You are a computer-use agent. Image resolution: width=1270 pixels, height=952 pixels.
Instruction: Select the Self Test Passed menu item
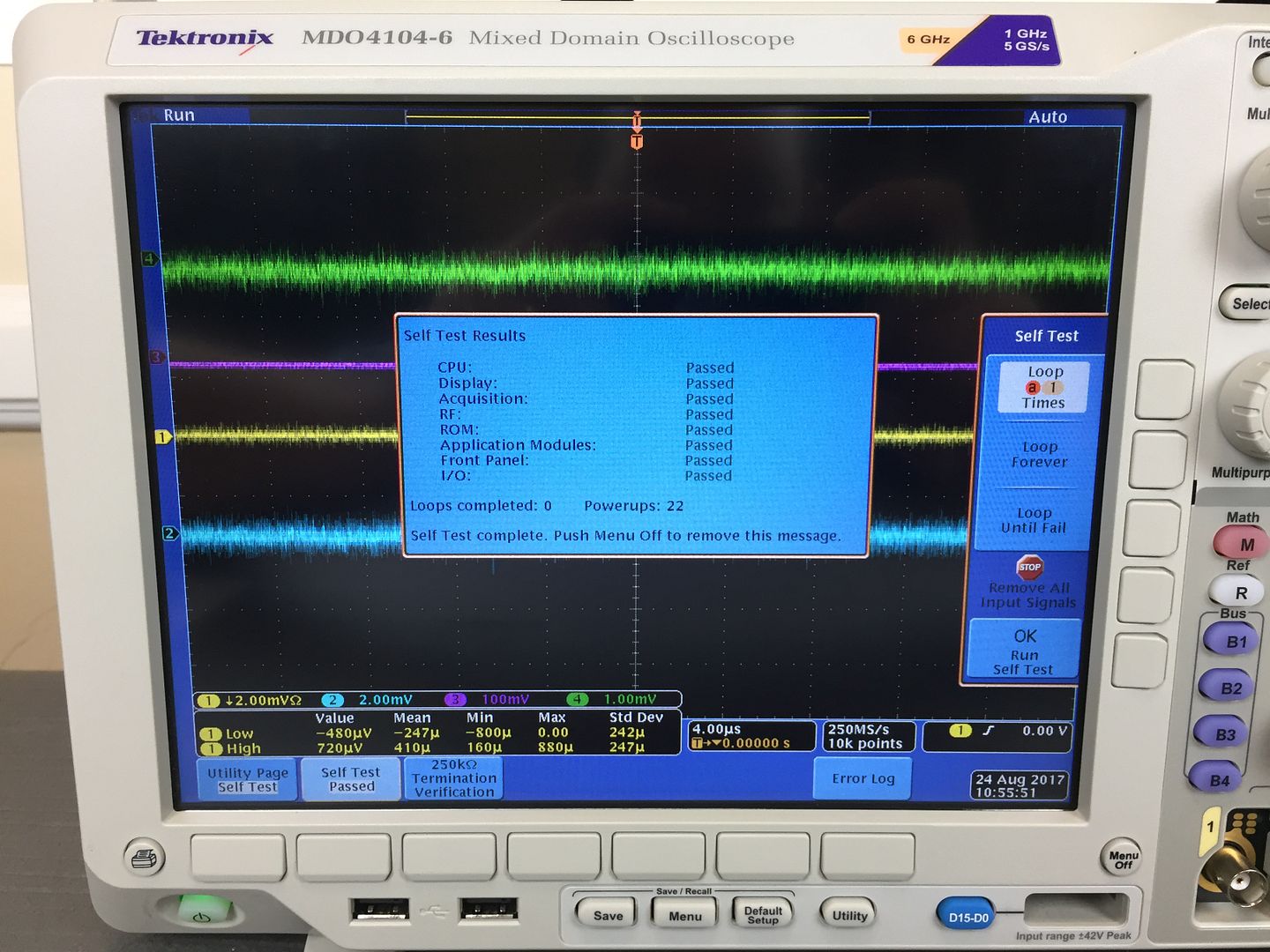click(x=351, y=779)
